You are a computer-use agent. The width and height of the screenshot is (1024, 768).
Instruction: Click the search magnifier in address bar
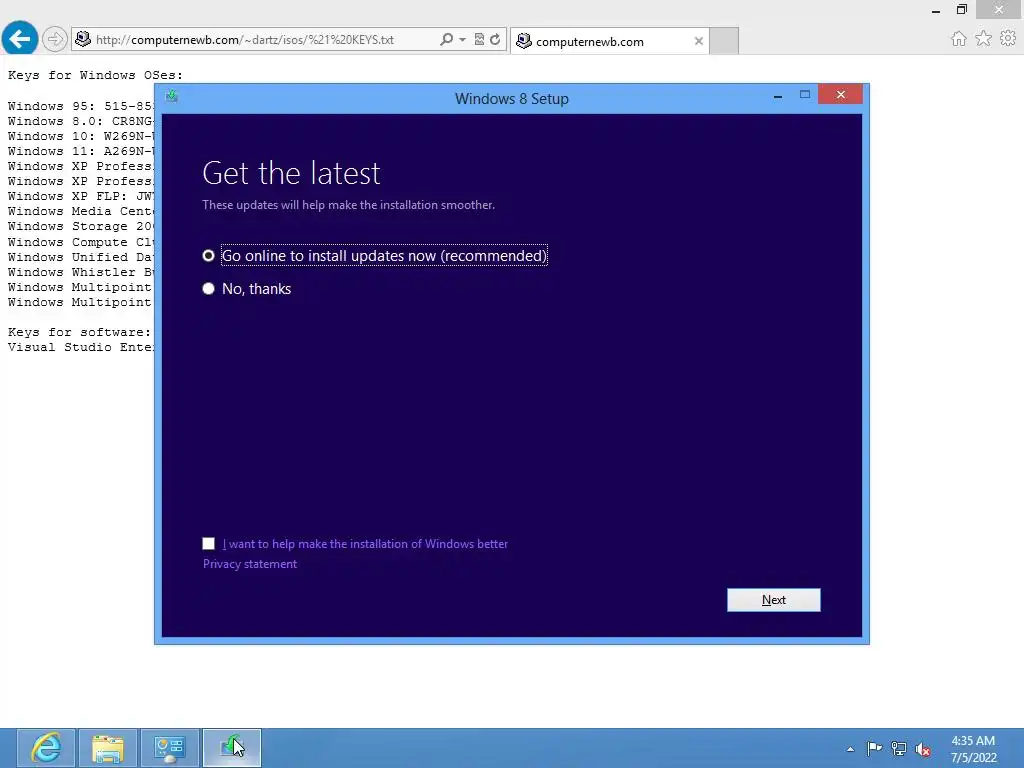coord(446,40)
